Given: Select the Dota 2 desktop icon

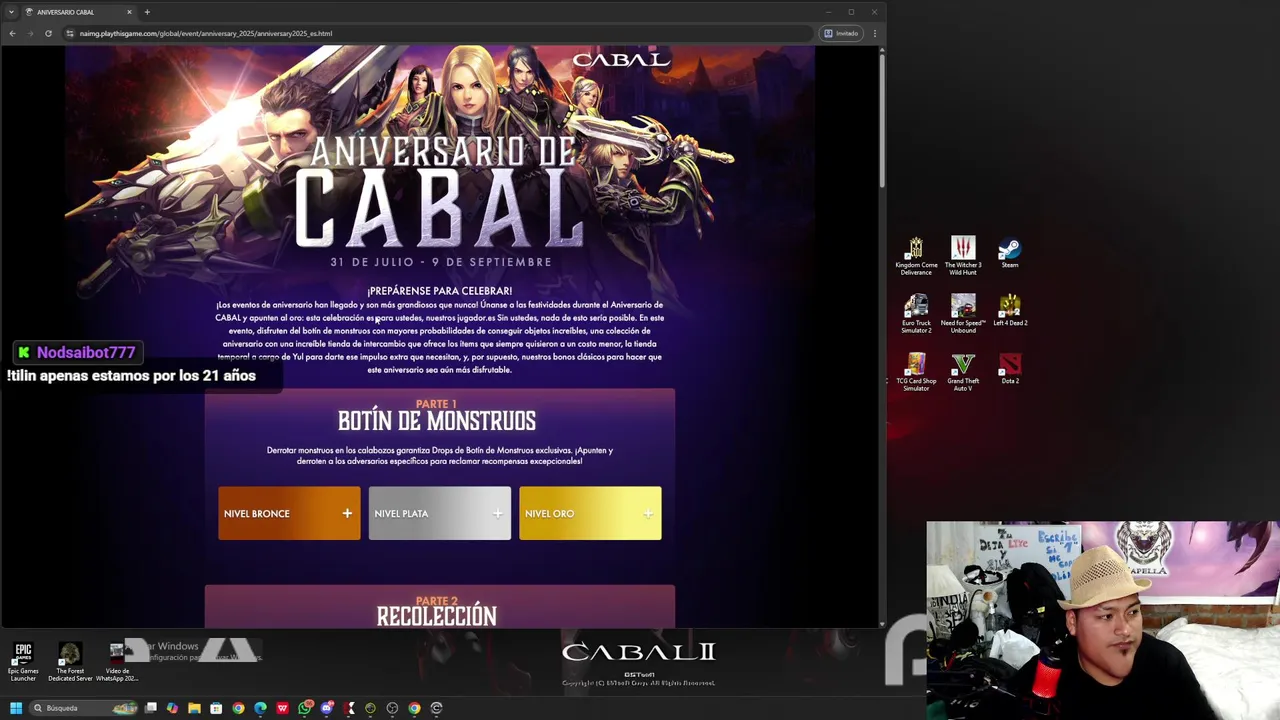Looking at the screenshot, I should 1010,369.
